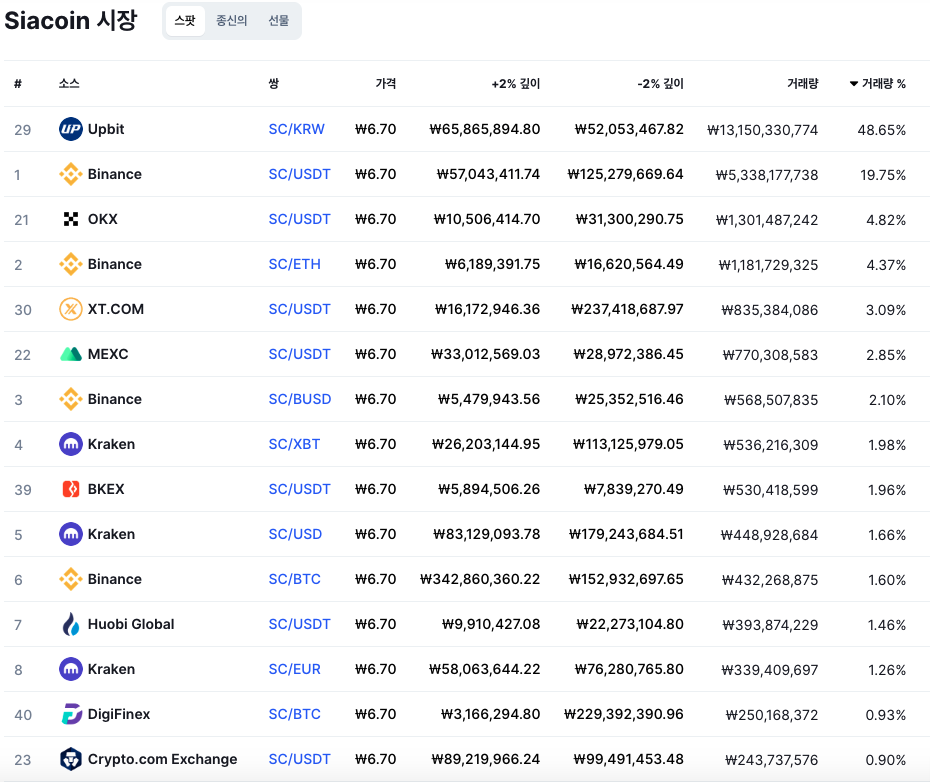Click Binance logo in SC/BUSD row
930x782 pixels.
[x=71, y=399]
